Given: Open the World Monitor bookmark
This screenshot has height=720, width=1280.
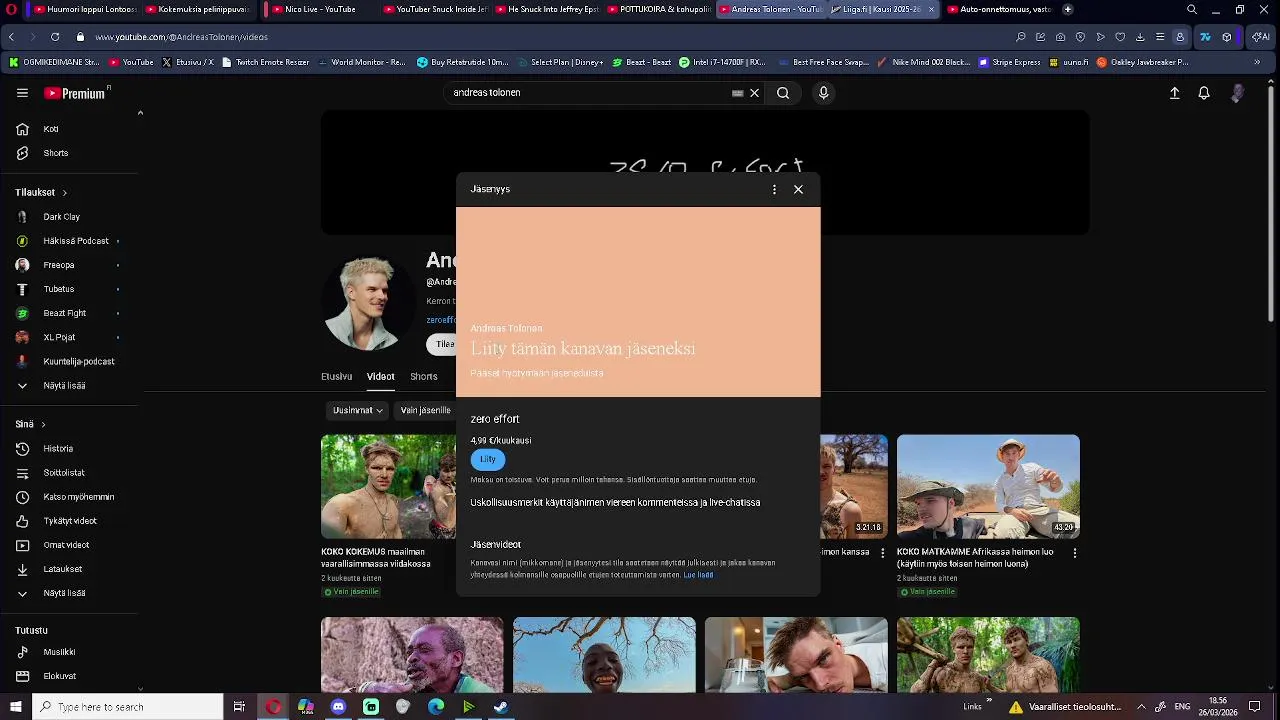Looking at the screenshot, I should pyautogui.click(x=361, y=62).
